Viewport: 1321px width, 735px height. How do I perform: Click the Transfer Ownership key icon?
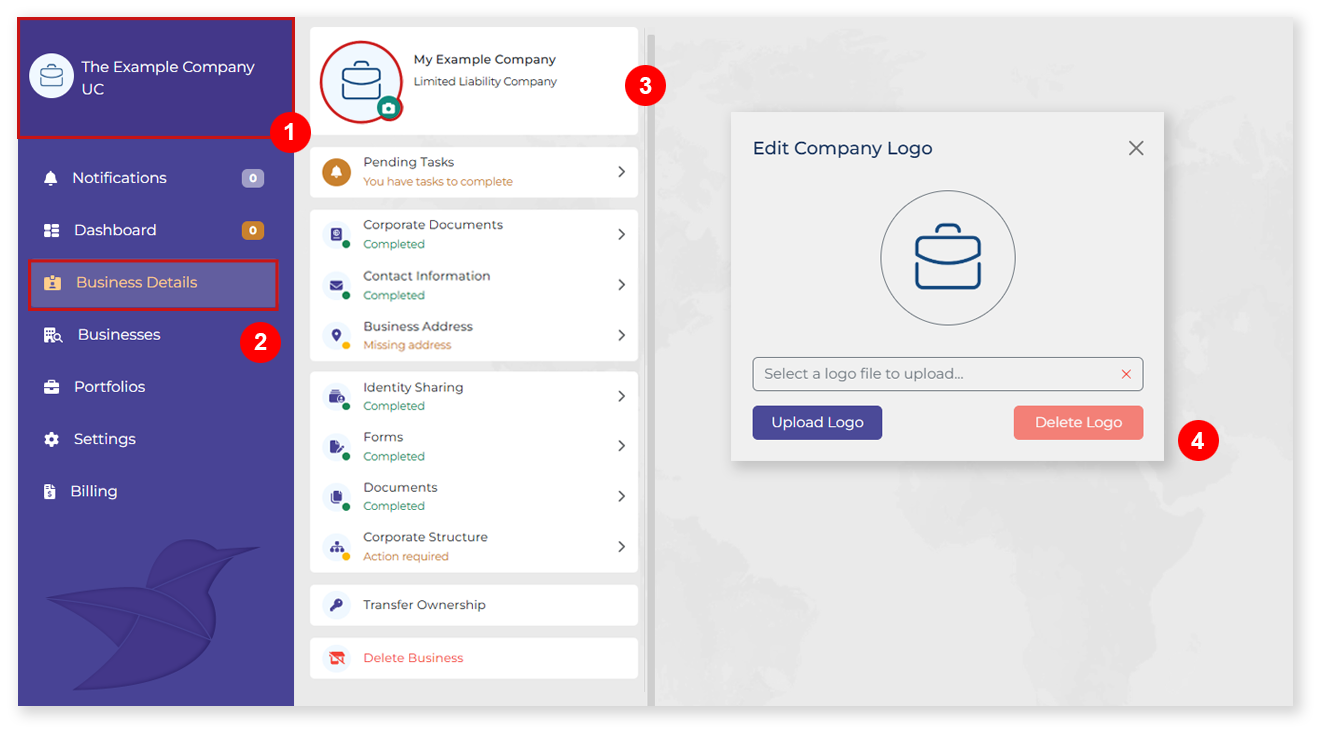337,605
